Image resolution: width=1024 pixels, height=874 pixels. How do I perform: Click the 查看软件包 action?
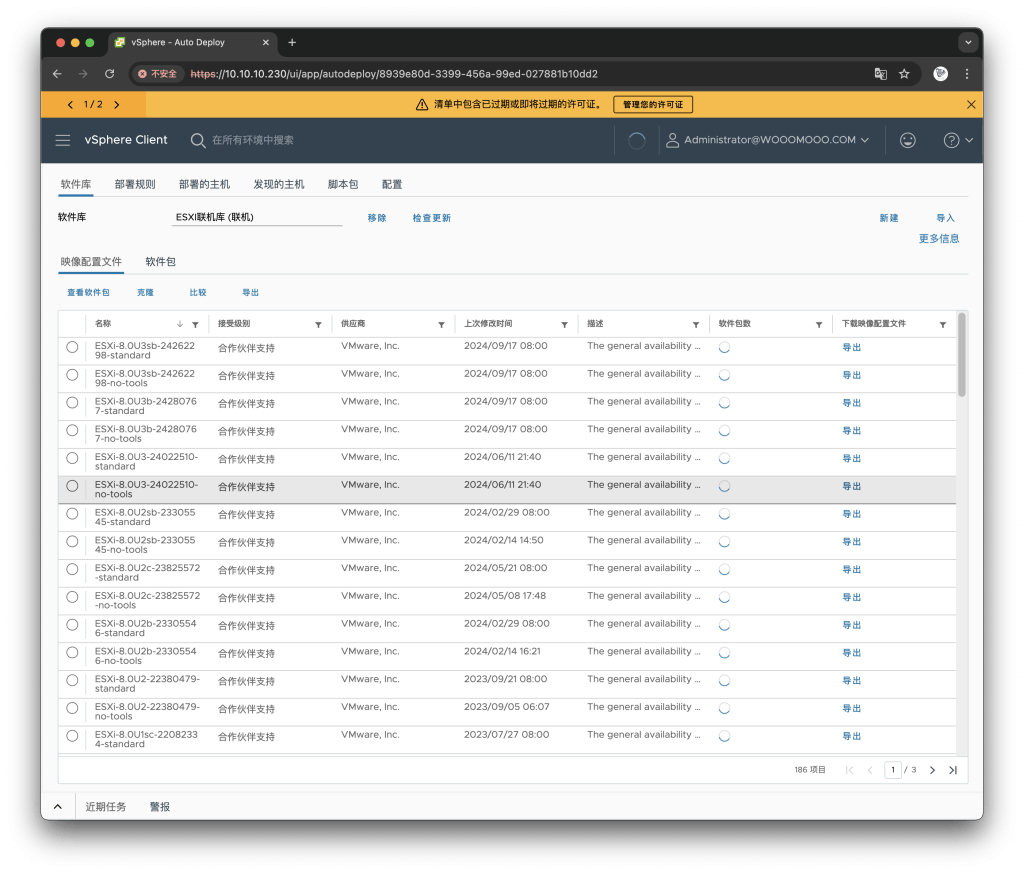click(x=88, y=293)
